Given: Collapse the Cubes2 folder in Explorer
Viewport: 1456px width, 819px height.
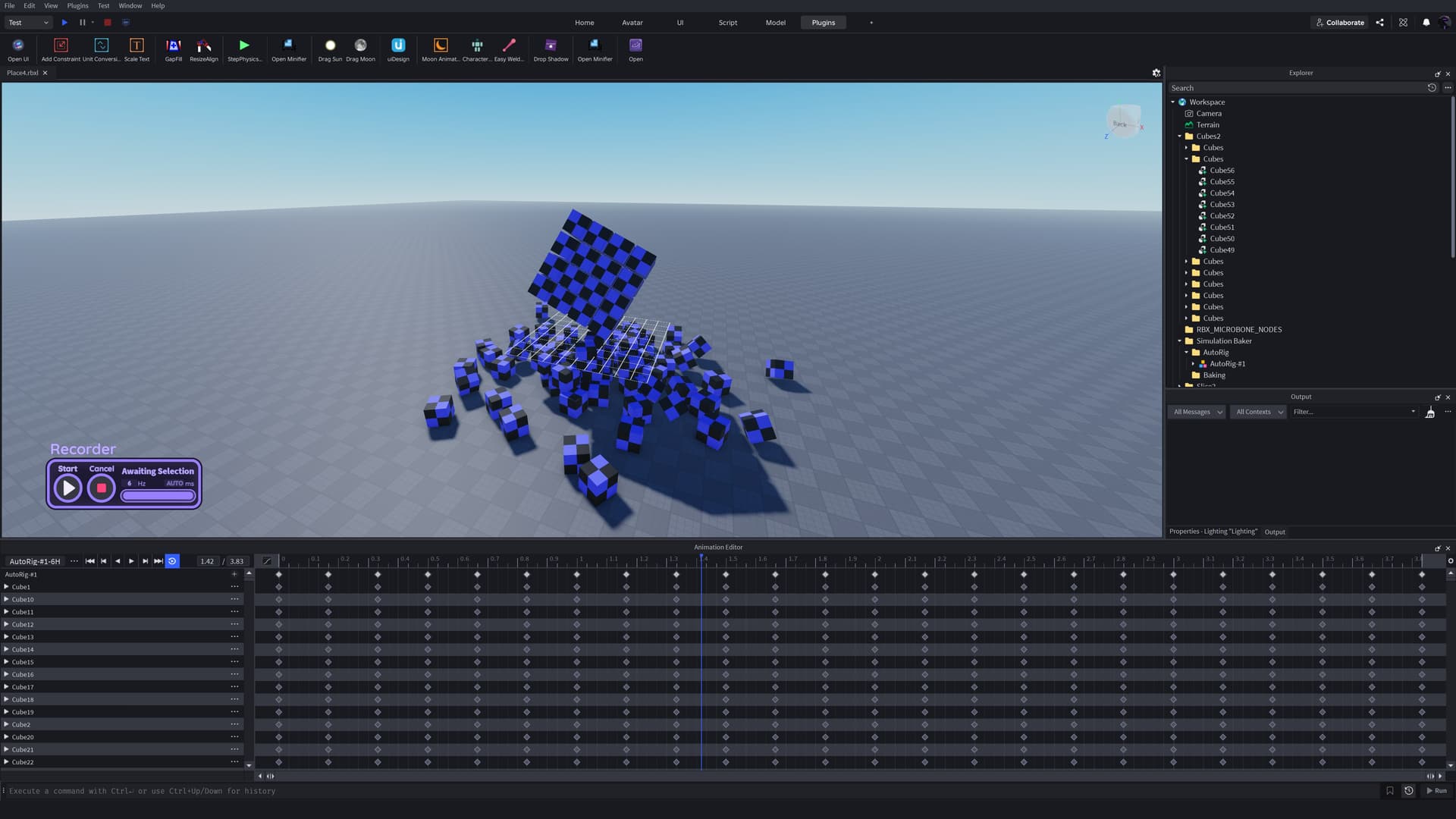Looking at the screenshot, I should [x=1180, y=136].
